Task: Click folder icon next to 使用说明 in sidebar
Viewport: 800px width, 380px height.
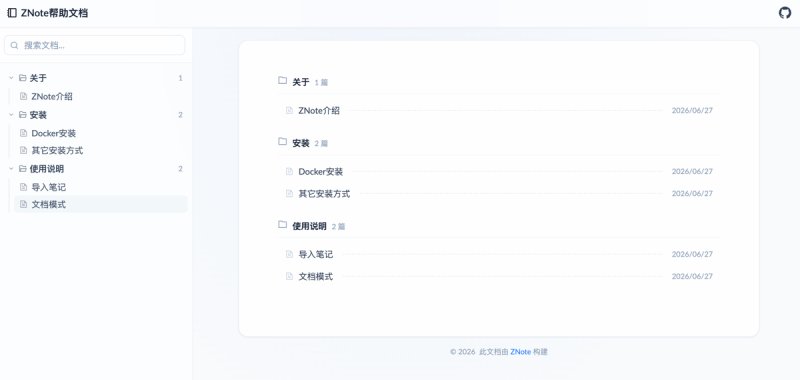Action: coord(22,169)
